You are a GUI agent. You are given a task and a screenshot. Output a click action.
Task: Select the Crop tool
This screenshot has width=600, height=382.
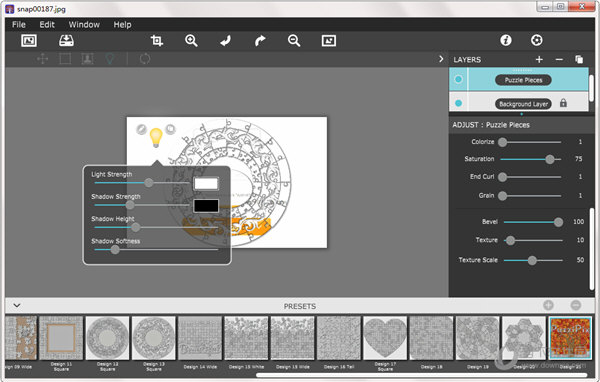(157, 41)
